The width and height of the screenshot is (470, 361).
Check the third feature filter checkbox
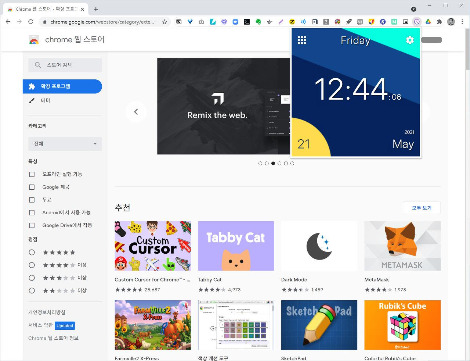coord(32,200)
